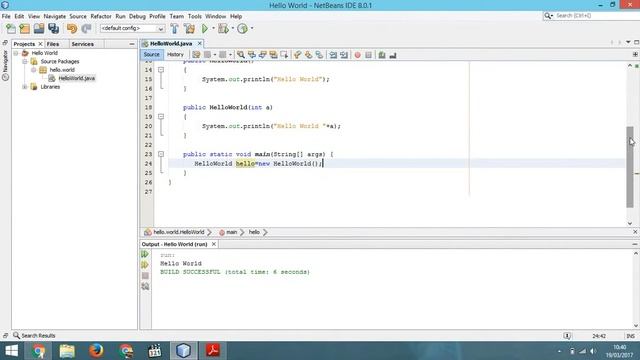
Task: Click the Comment lines icon
Action: [382, 55]
